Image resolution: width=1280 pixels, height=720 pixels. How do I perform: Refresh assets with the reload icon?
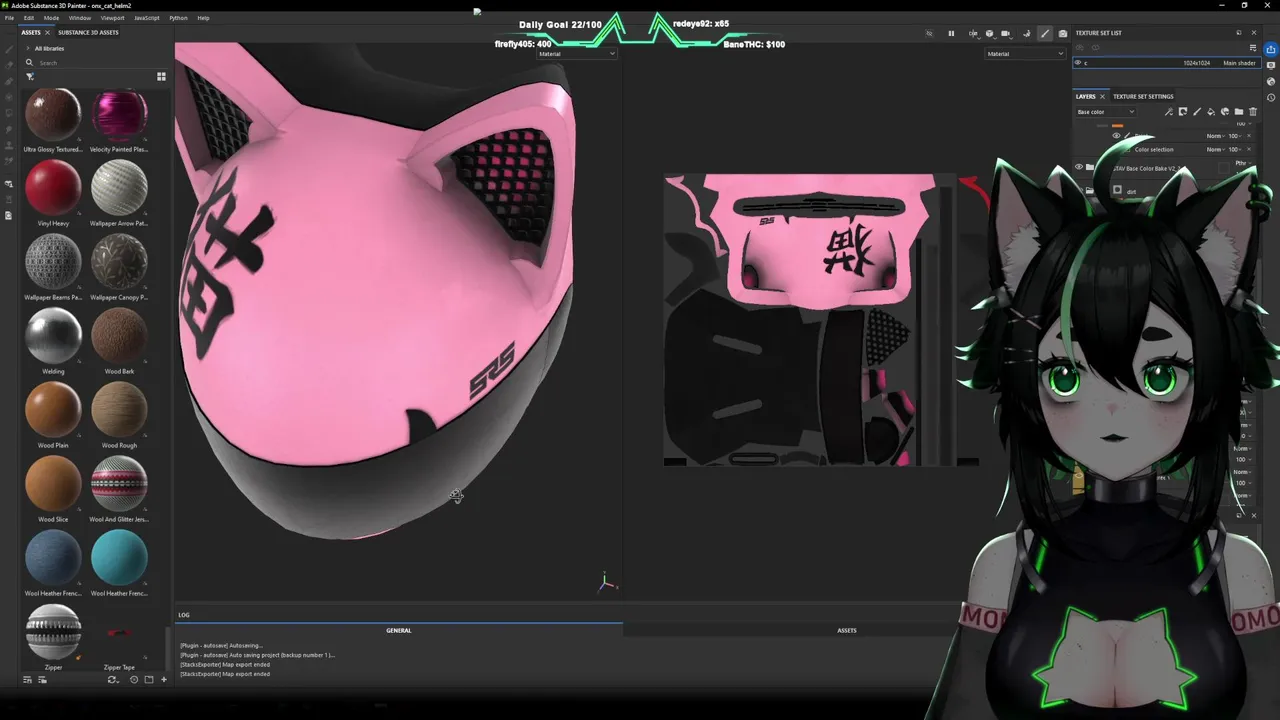[112, 680]
